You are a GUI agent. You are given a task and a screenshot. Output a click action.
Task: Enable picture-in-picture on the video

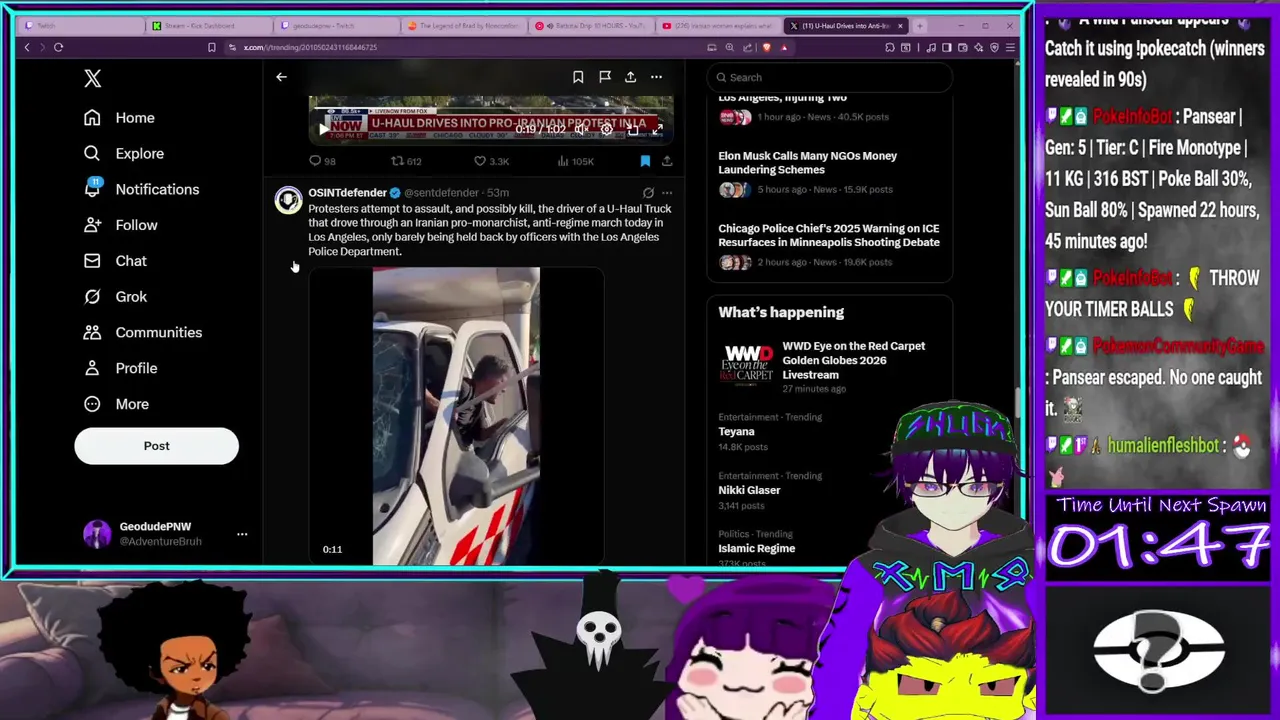point(632,129)
